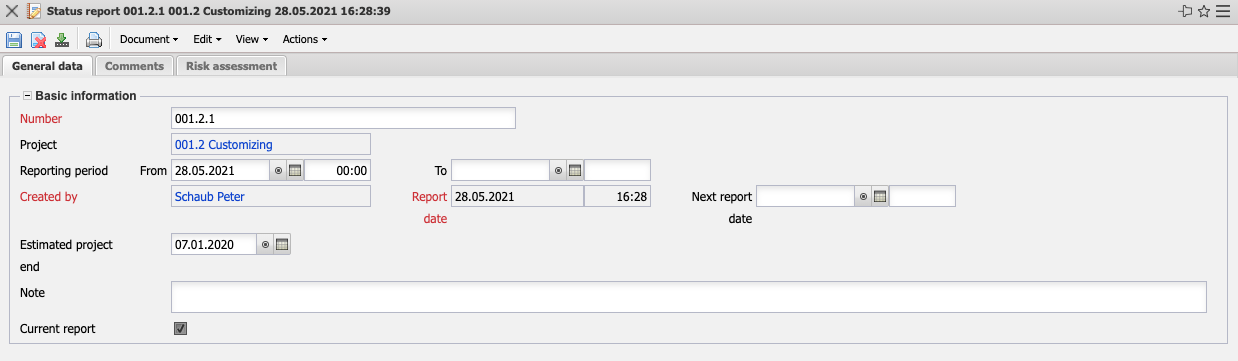Mark as favorite with the star icon
The width and height of the screenshot is (1238, 361).
coord(1204,12)
